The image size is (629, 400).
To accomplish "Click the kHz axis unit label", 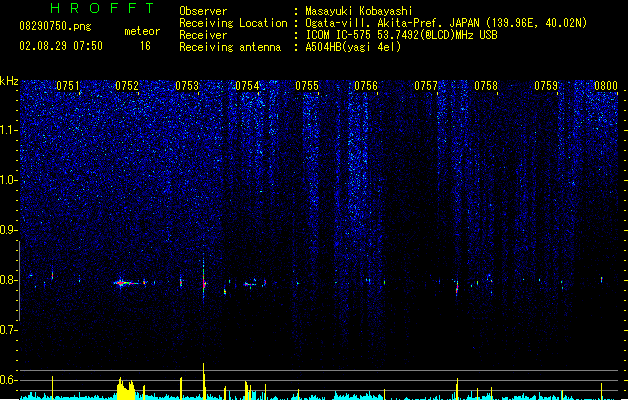I will tap(9, 81).
